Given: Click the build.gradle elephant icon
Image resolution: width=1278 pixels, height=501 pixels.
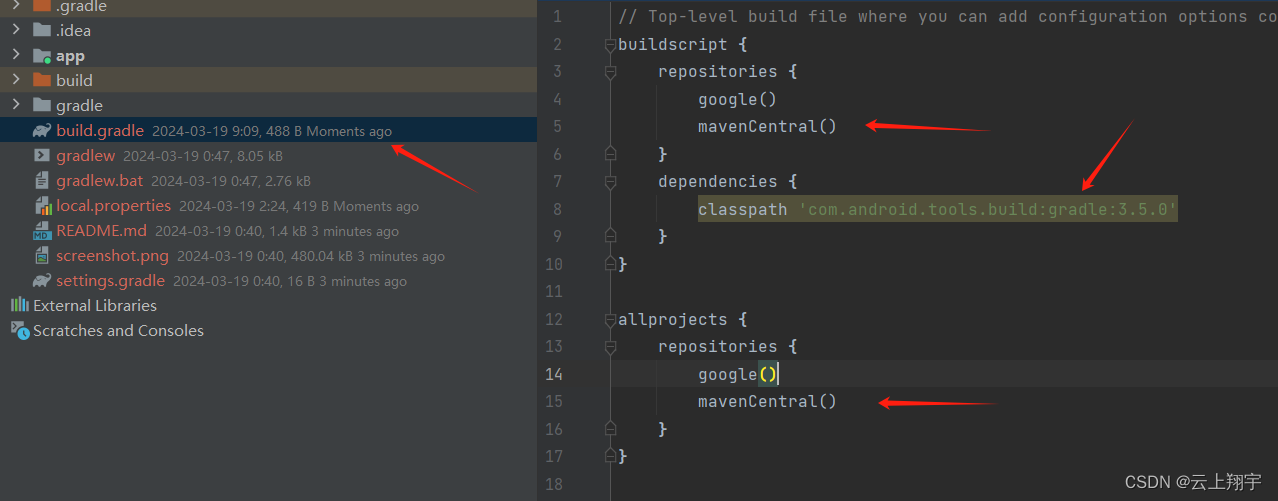Looking at the screenshot, I should 41,130.
